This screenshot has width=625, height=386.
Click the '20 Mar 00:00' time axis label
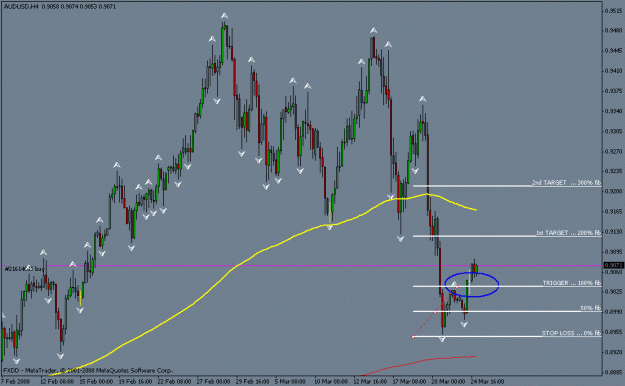[448, 382]
